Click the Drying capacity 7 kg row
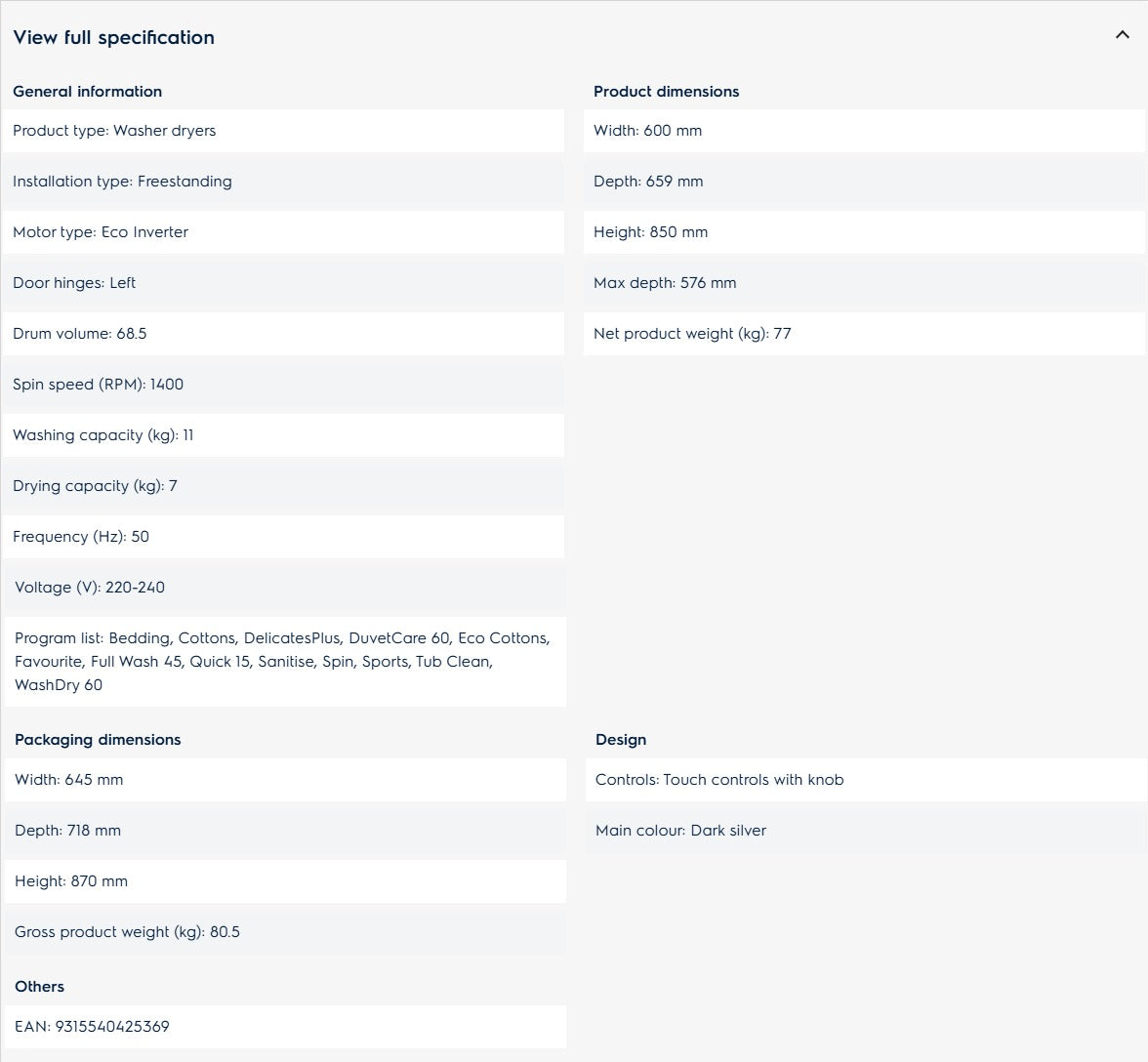Image resolution: width=1148 pixels, height=1062 pixels. coord(283,486)
